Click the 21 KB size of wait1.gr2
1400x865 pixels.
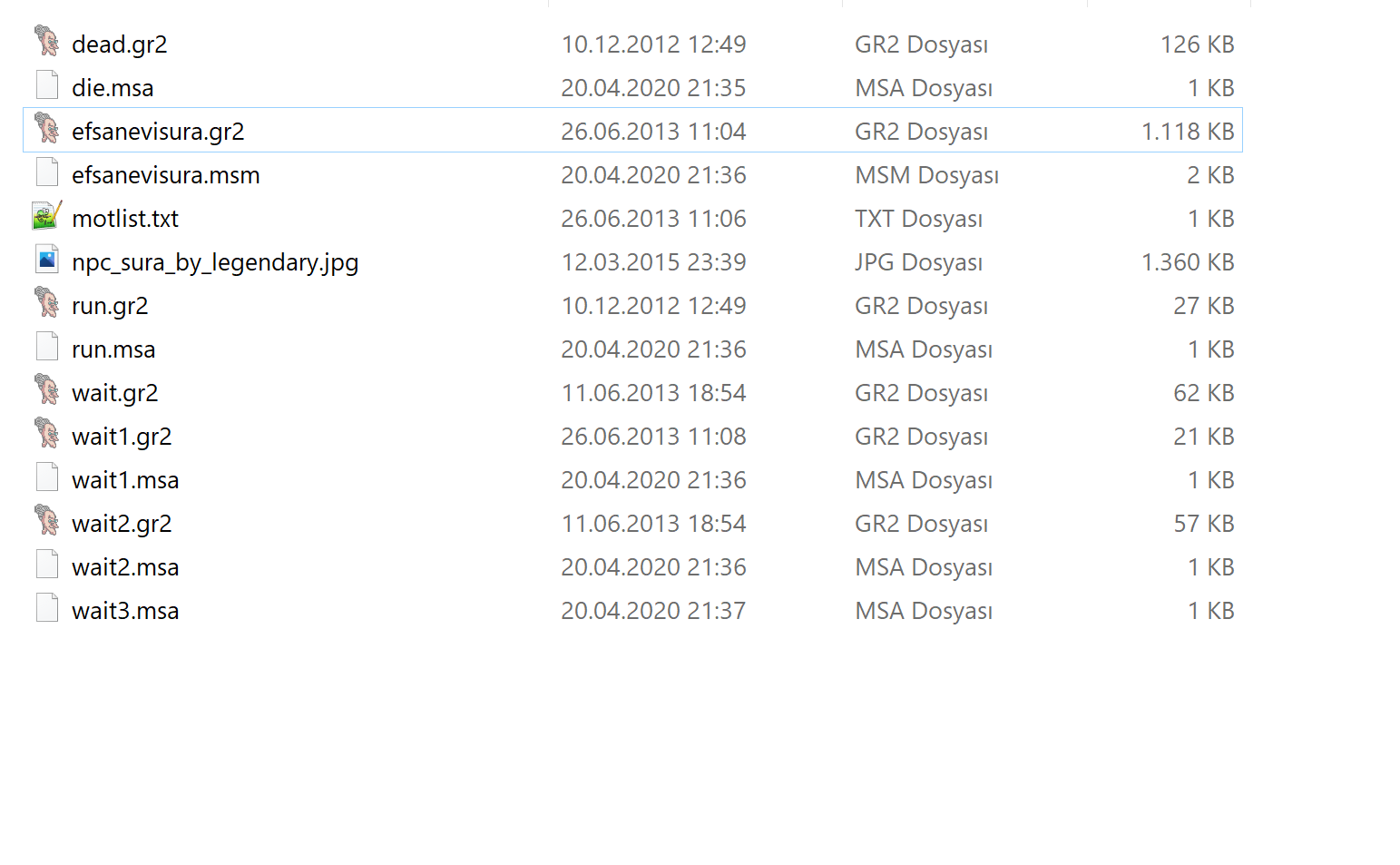tap(1203, 437)
